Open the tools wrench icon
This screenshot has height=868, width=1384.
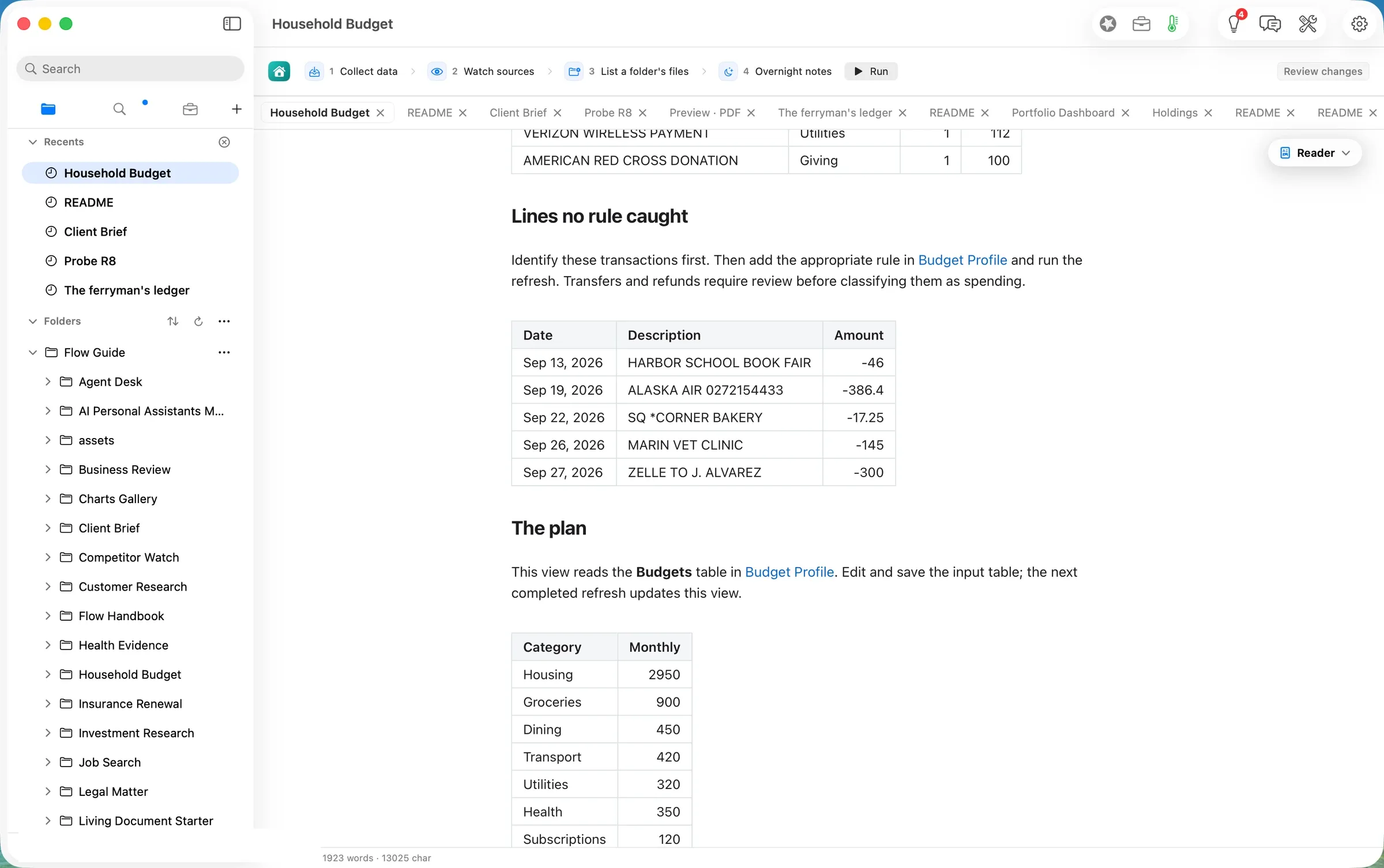point(1307,24)
